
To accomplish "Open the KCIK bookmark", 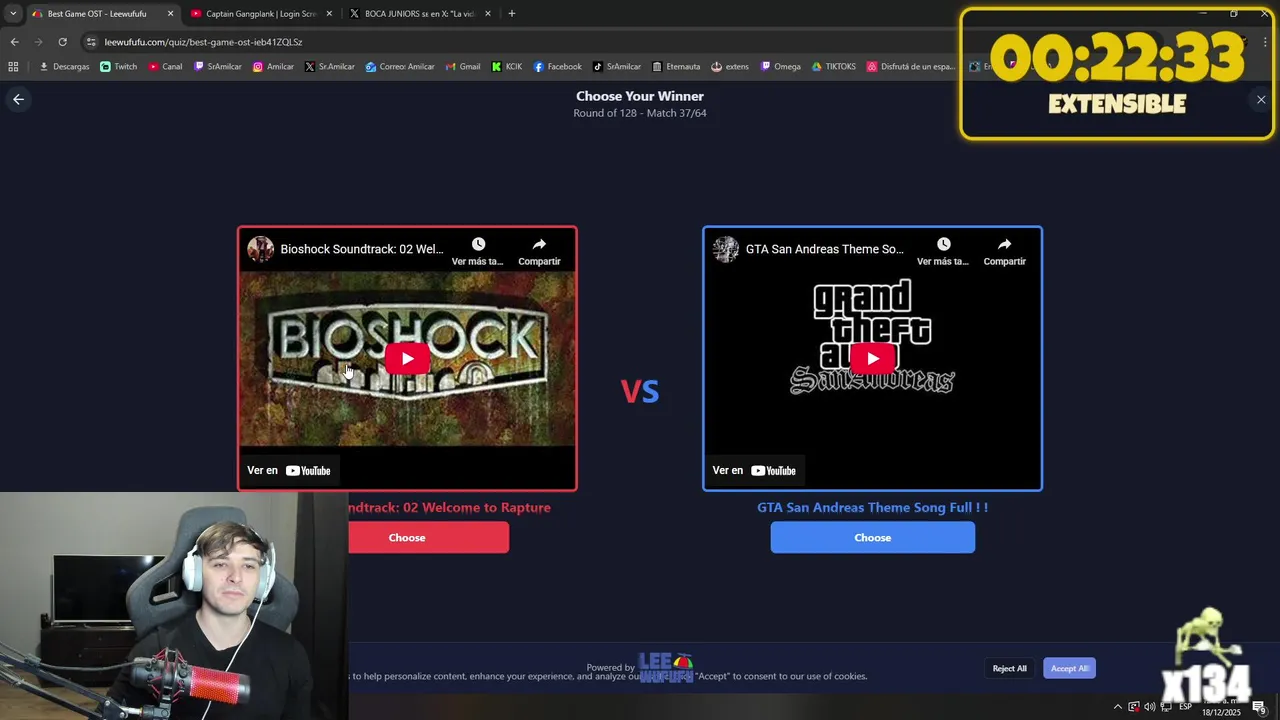I will tap(507, 67).
